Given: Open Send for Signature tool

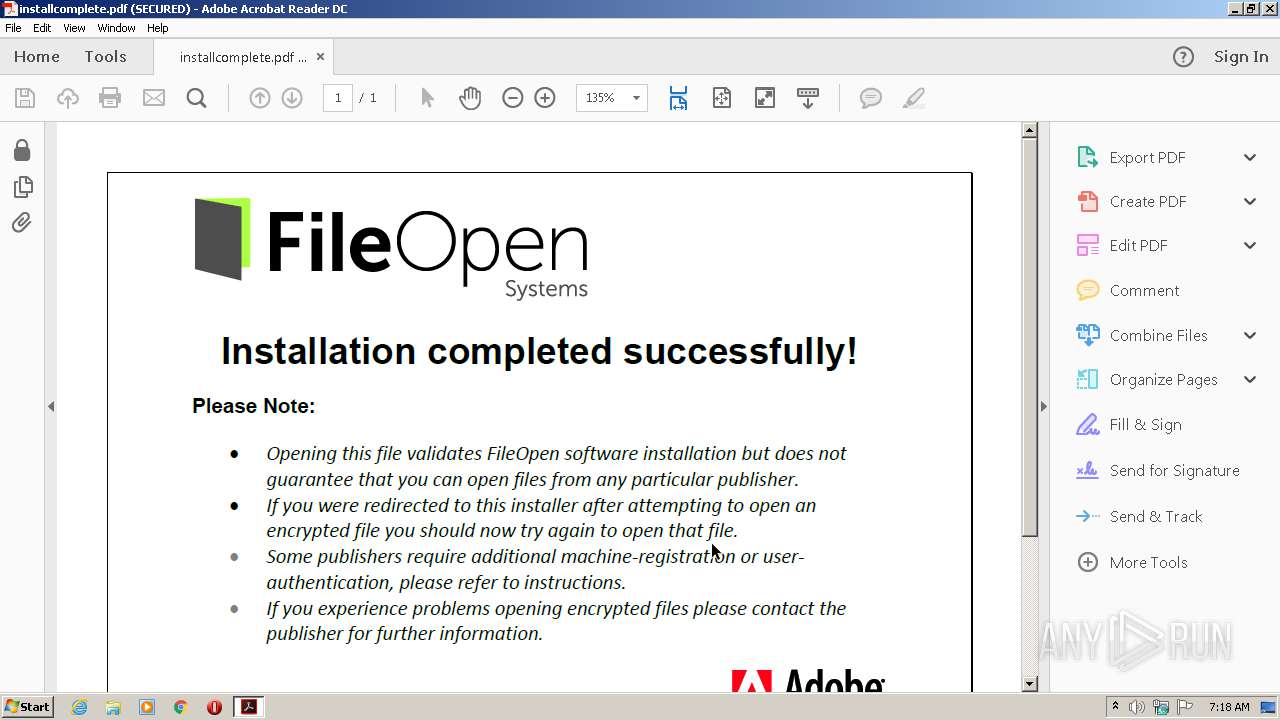Looking at the screenshot, I should [1175, 470].
